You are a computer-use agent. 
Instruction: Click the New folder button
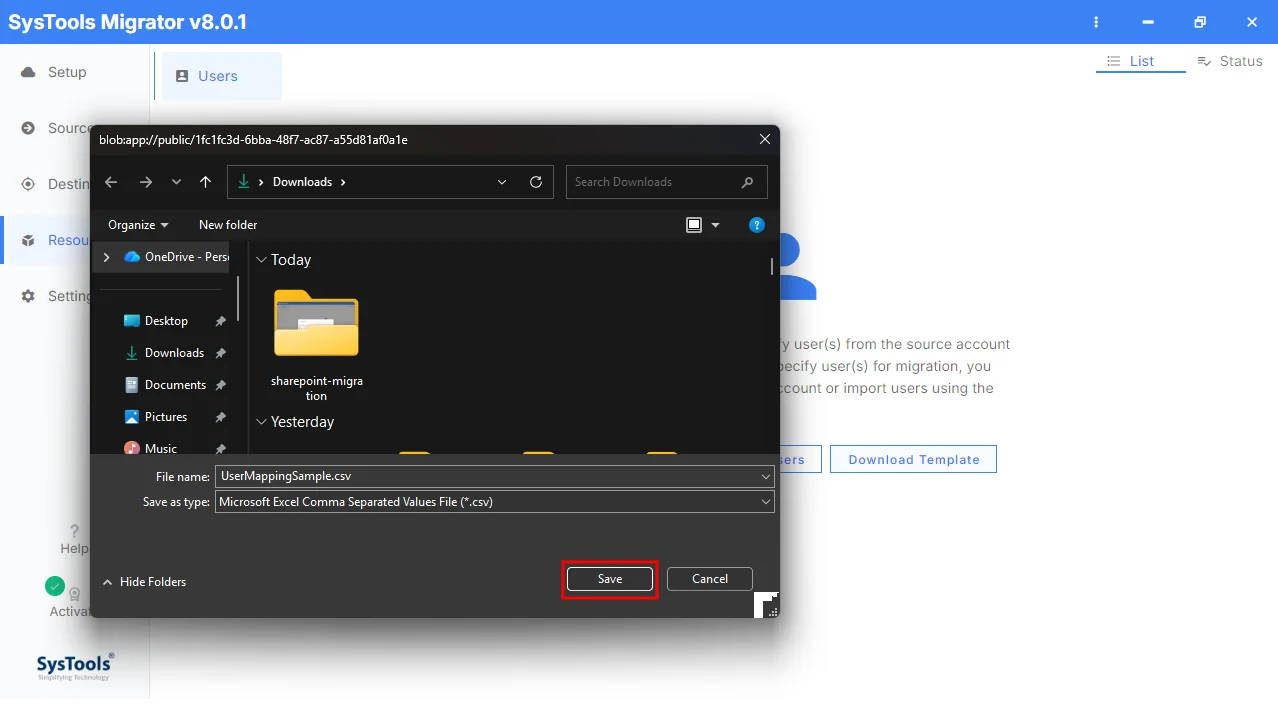(228, 225)
